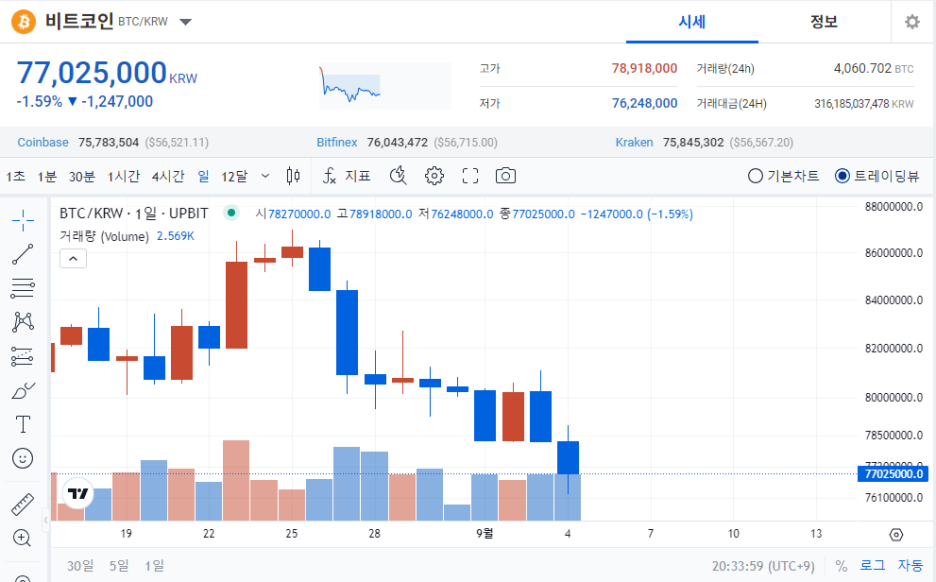The width and height of the screenshot is (936, 582).
Task: Set range to 30일
Action: click(x=80, y=565)
